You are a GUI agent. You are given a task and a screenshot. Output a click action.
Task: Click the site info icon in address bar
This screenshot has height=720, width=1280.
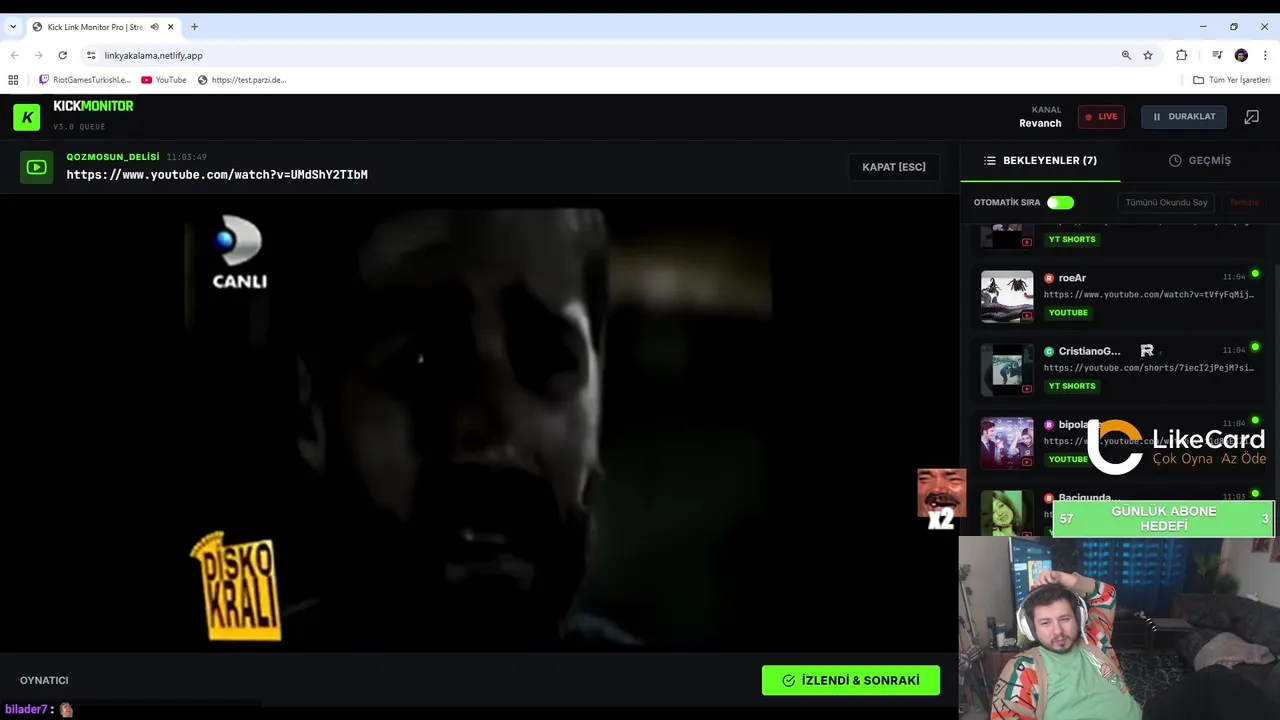pos(91,55)
